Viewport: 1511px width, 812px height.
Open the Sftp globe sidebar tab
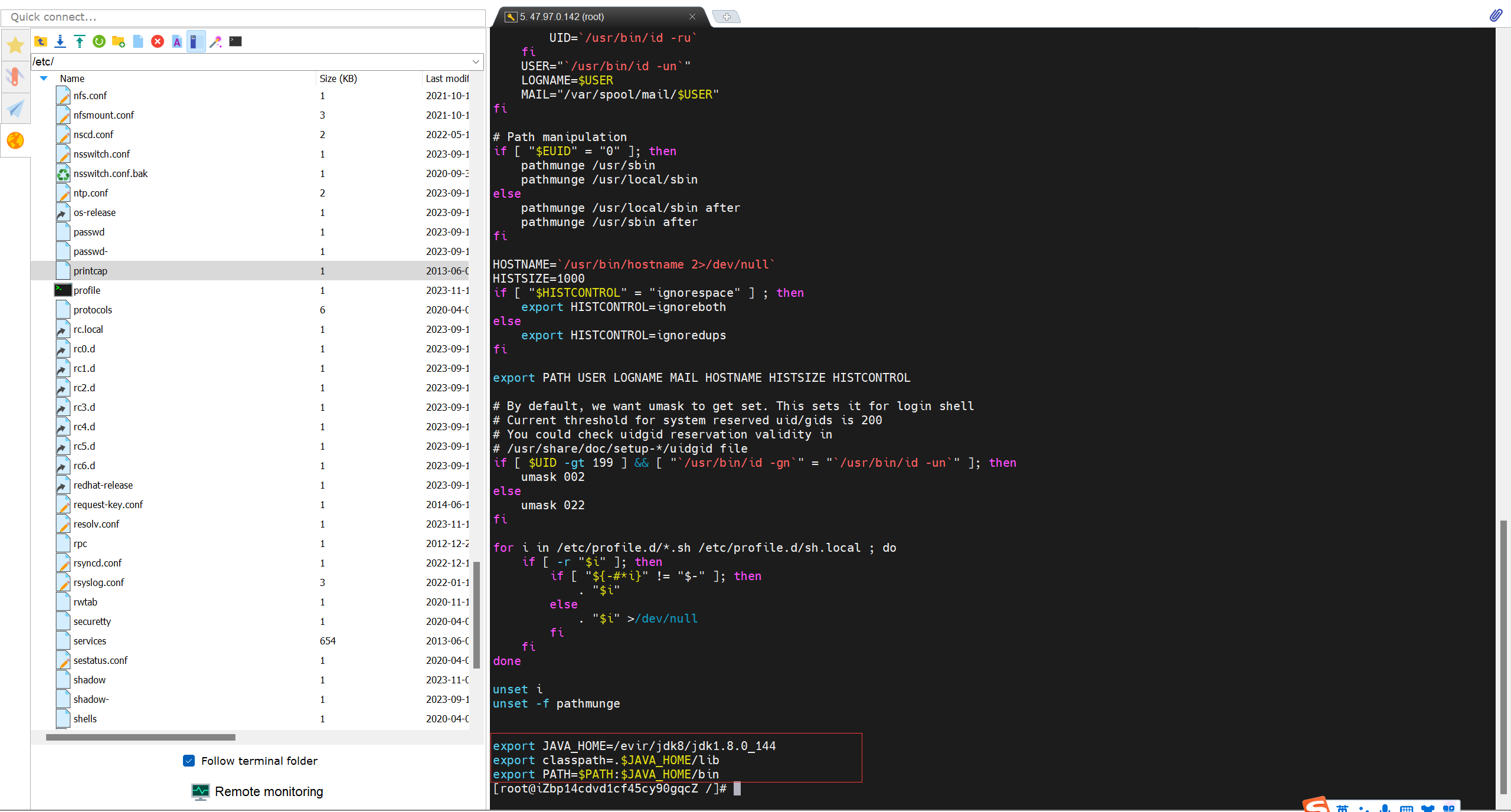(15, 140)
